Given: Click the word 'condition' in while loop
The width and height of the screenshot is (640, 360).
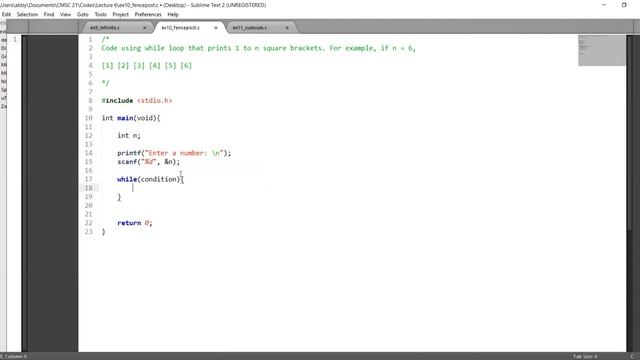Looking at the screenshot, I should point(158,179).
